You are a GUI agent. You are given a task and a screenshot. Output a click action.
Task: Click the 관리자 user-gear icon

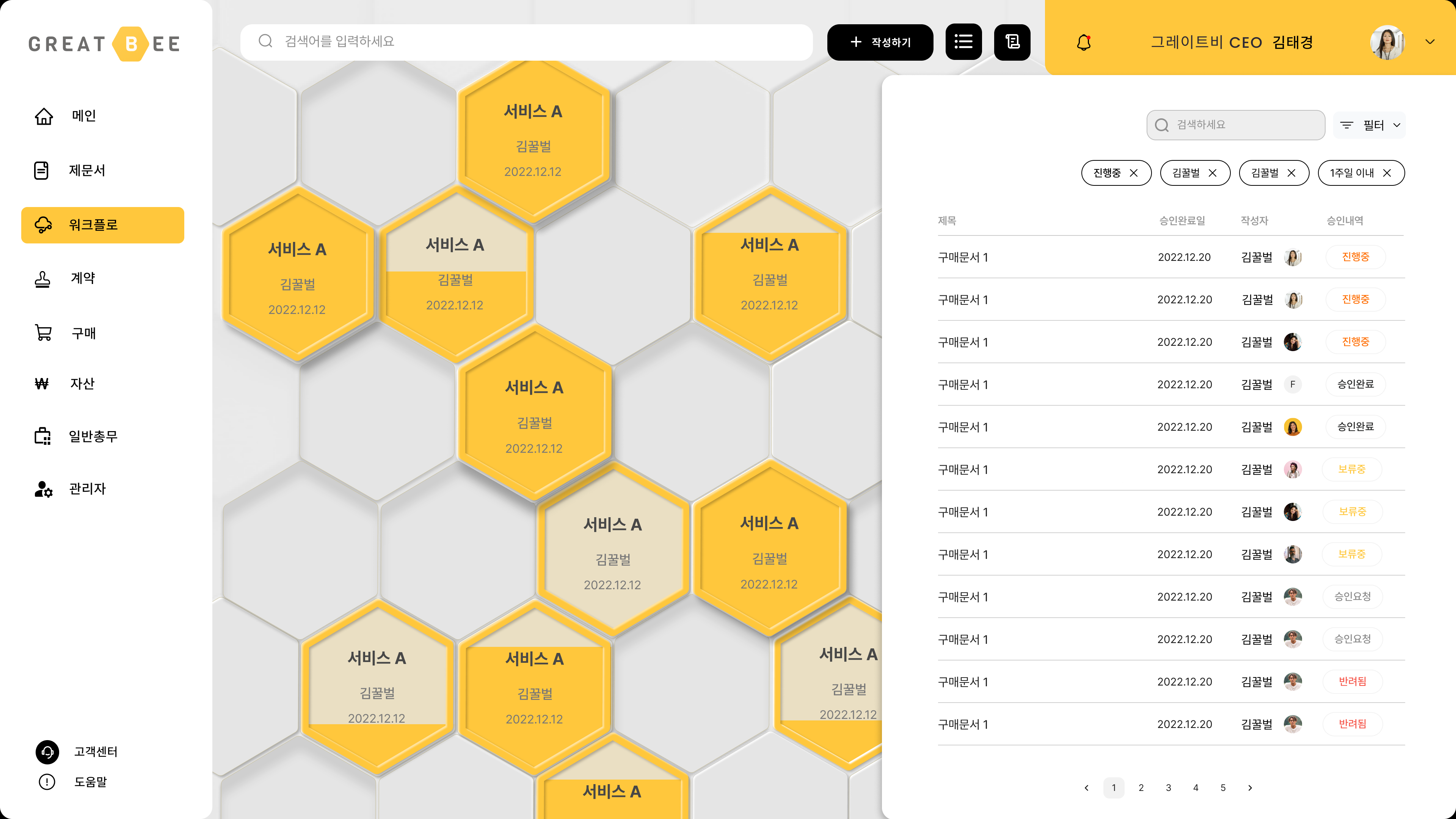[43, 489]
